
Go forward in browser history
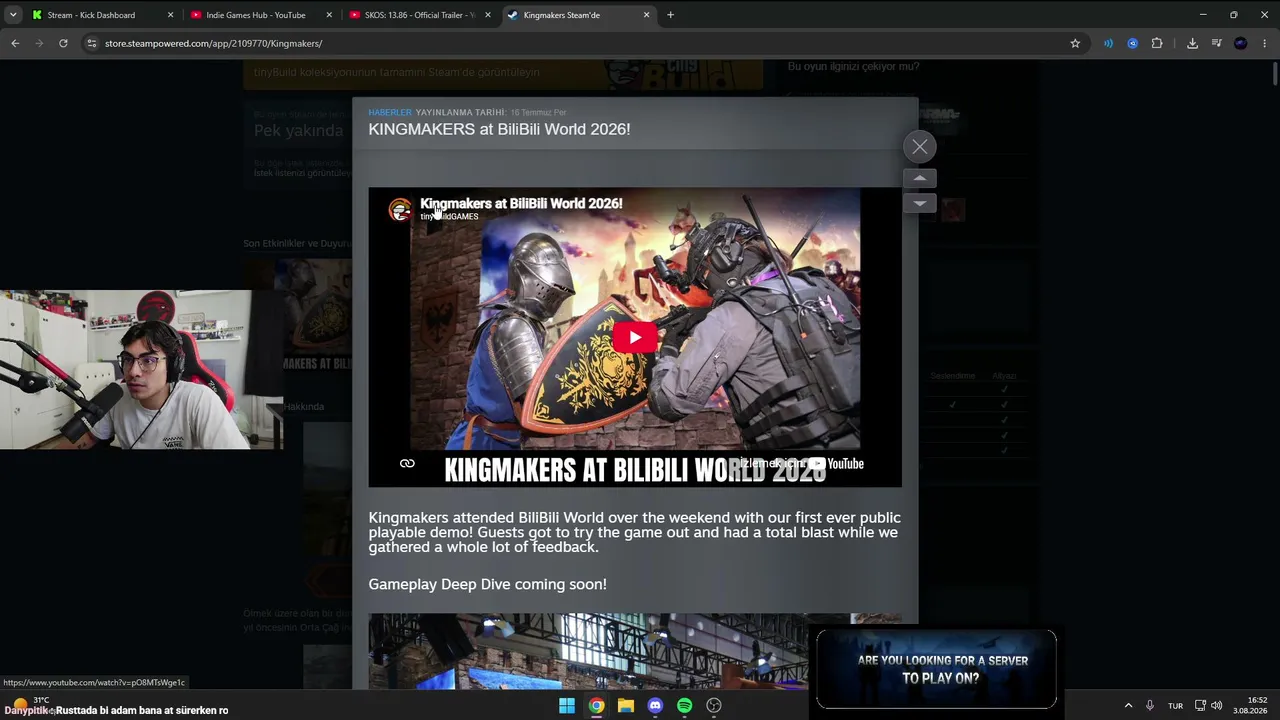[39, 43]
